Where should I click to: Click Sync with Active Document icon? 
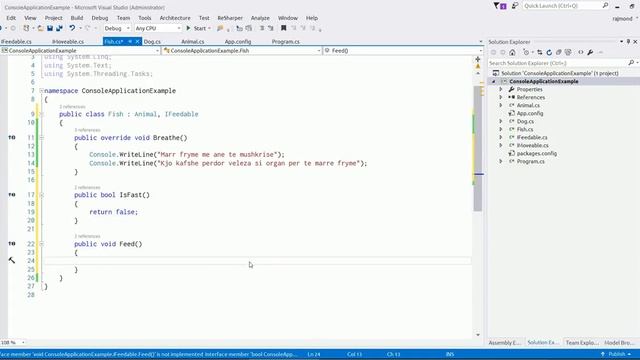[540, 52]
